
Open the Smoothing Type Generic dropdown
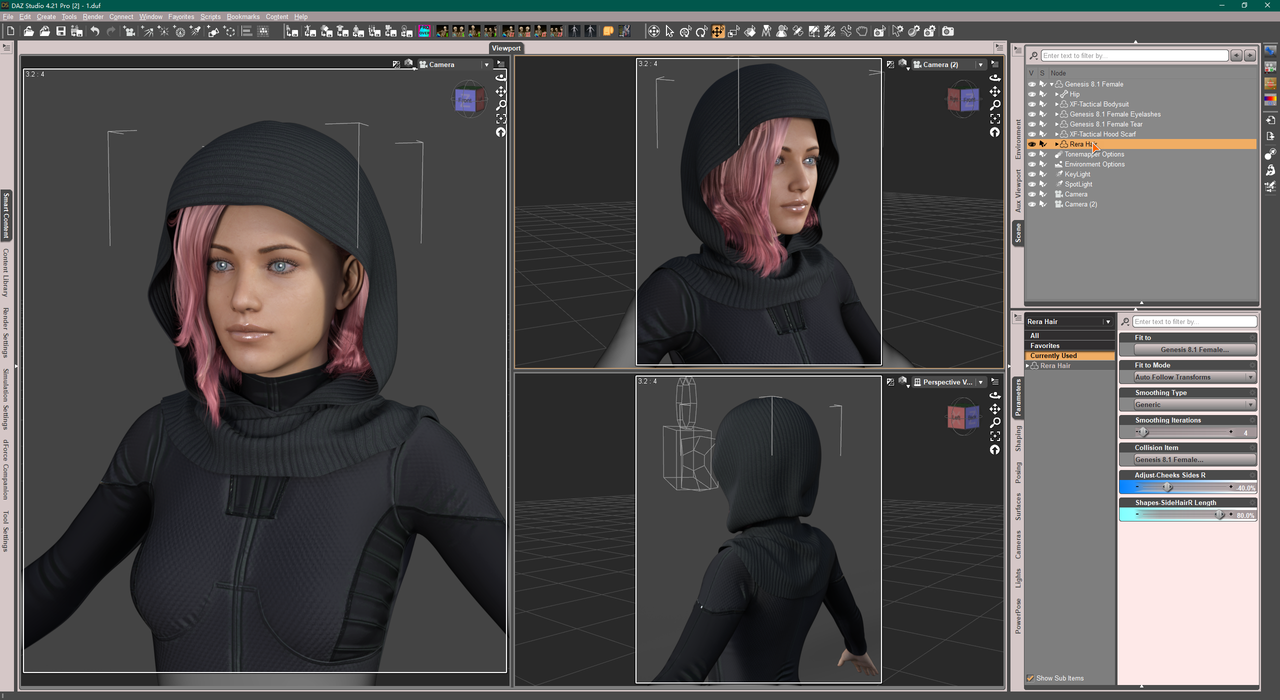click(x=1194, y=405)
